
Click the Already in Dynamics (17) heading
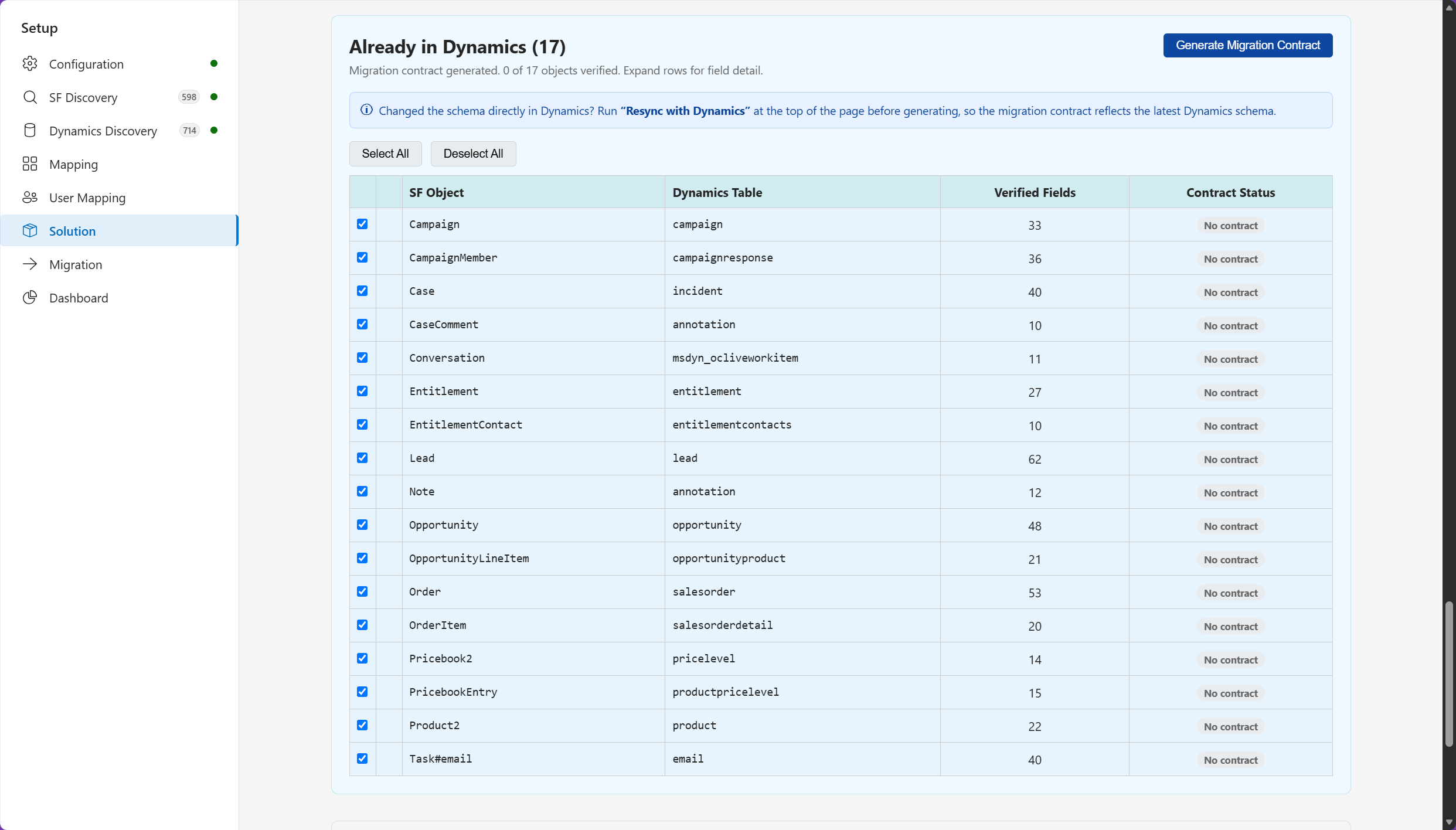pyautogui.click(x=457, y=46)
